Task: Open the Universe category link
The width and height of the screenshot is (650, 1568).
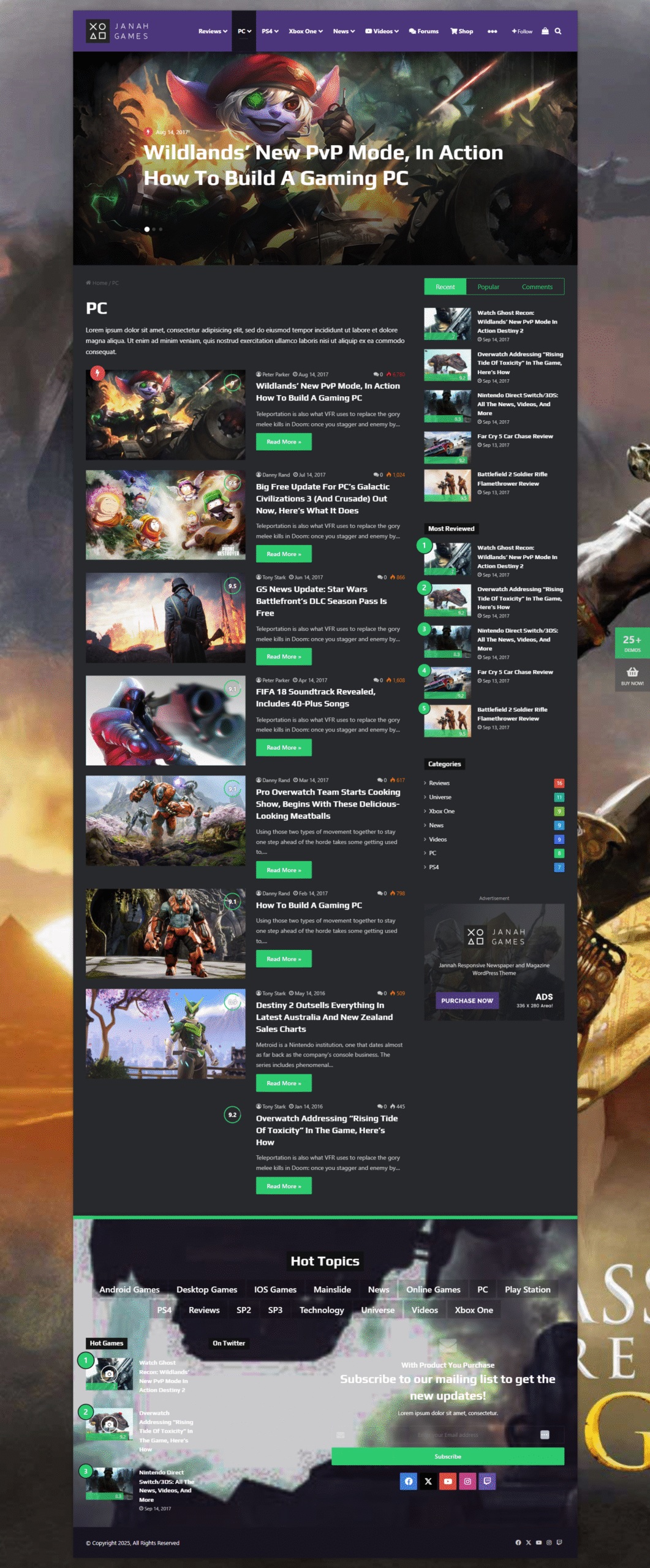Action: 440,797
